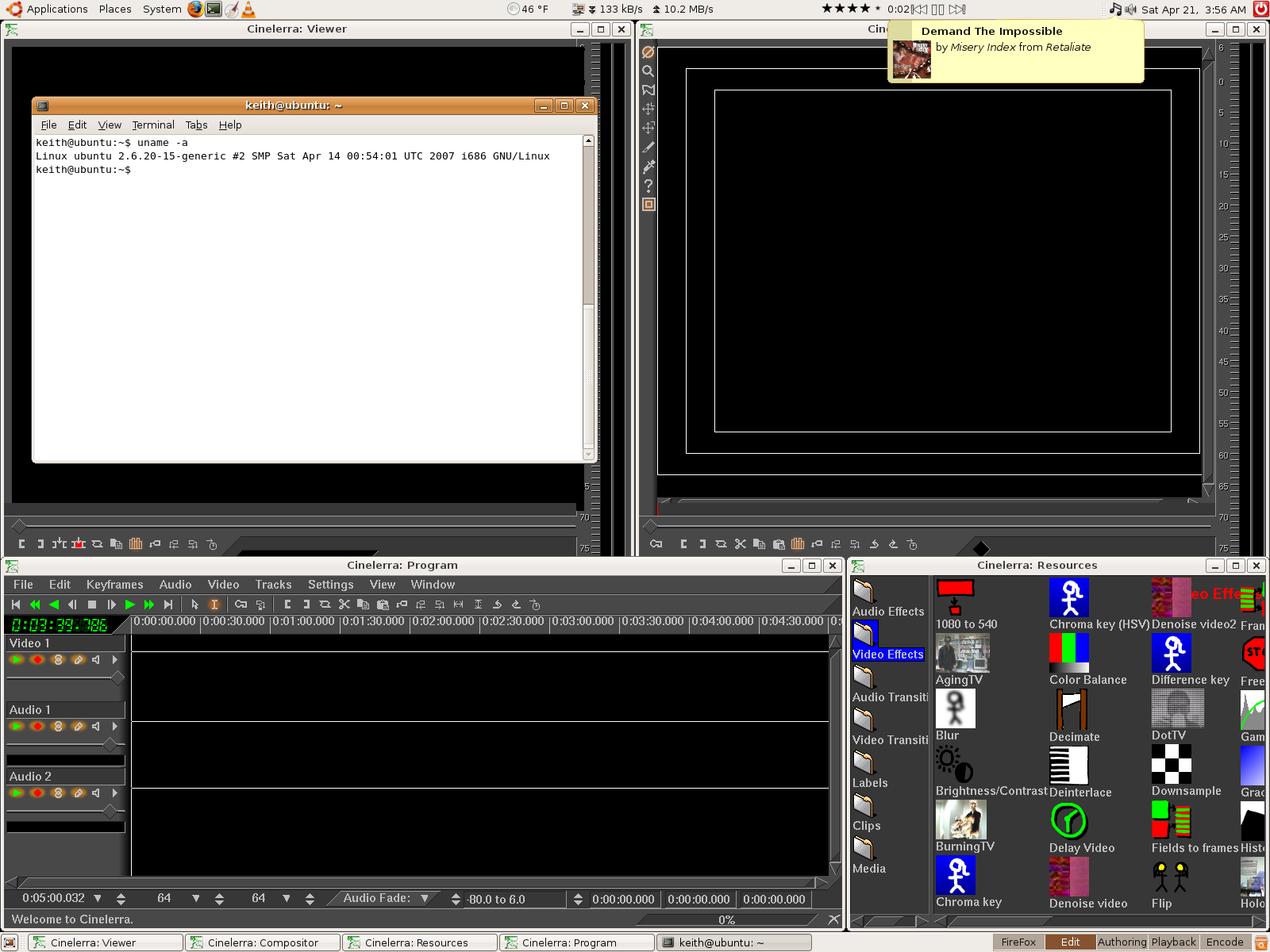The height and width of the screenshot is (952, 1270).
Task: Switch to Cinelerra: Compositor in taskbar
Action: click(263, 942)
